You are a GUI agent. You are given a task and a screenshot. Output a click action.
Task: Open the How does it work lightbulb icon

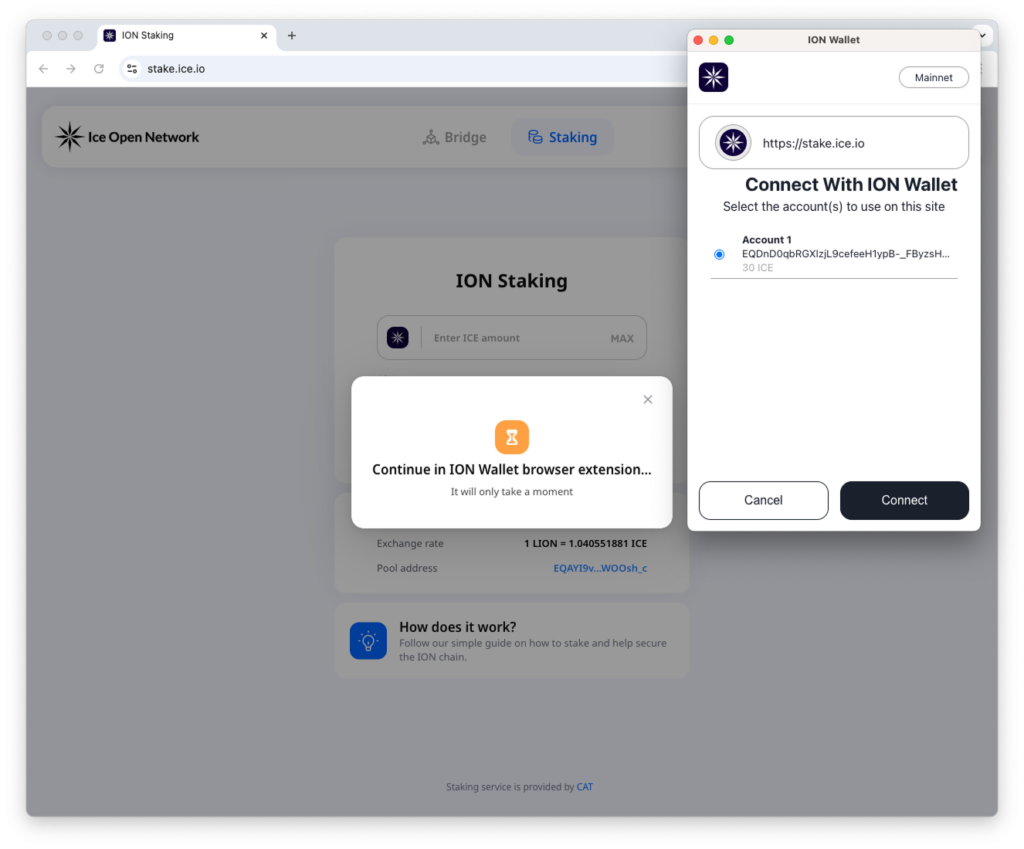368,640
